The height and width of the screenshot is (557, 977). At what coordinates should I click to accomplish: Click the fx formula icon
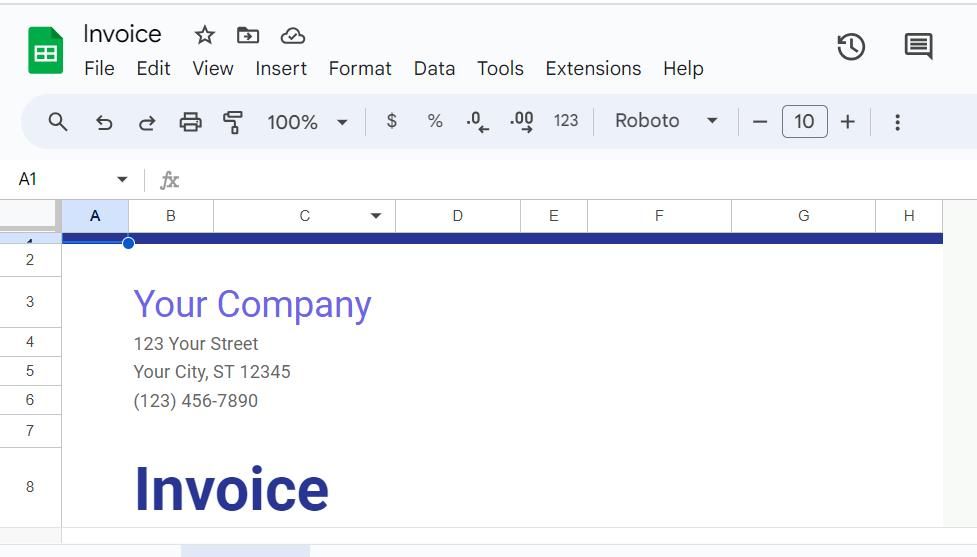169,180
